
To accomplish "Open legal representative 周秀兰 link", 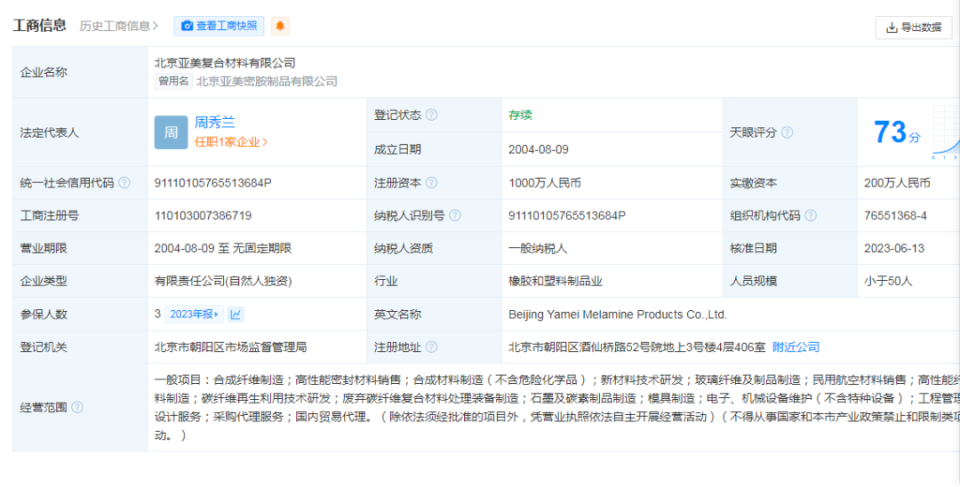I will pyautogui.click(x=215, y=122).
